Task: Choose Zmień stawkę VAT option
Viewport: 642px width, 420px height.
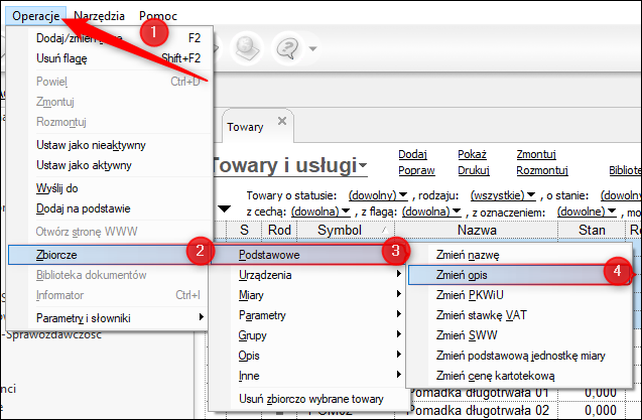Action: tap(519, 315)
